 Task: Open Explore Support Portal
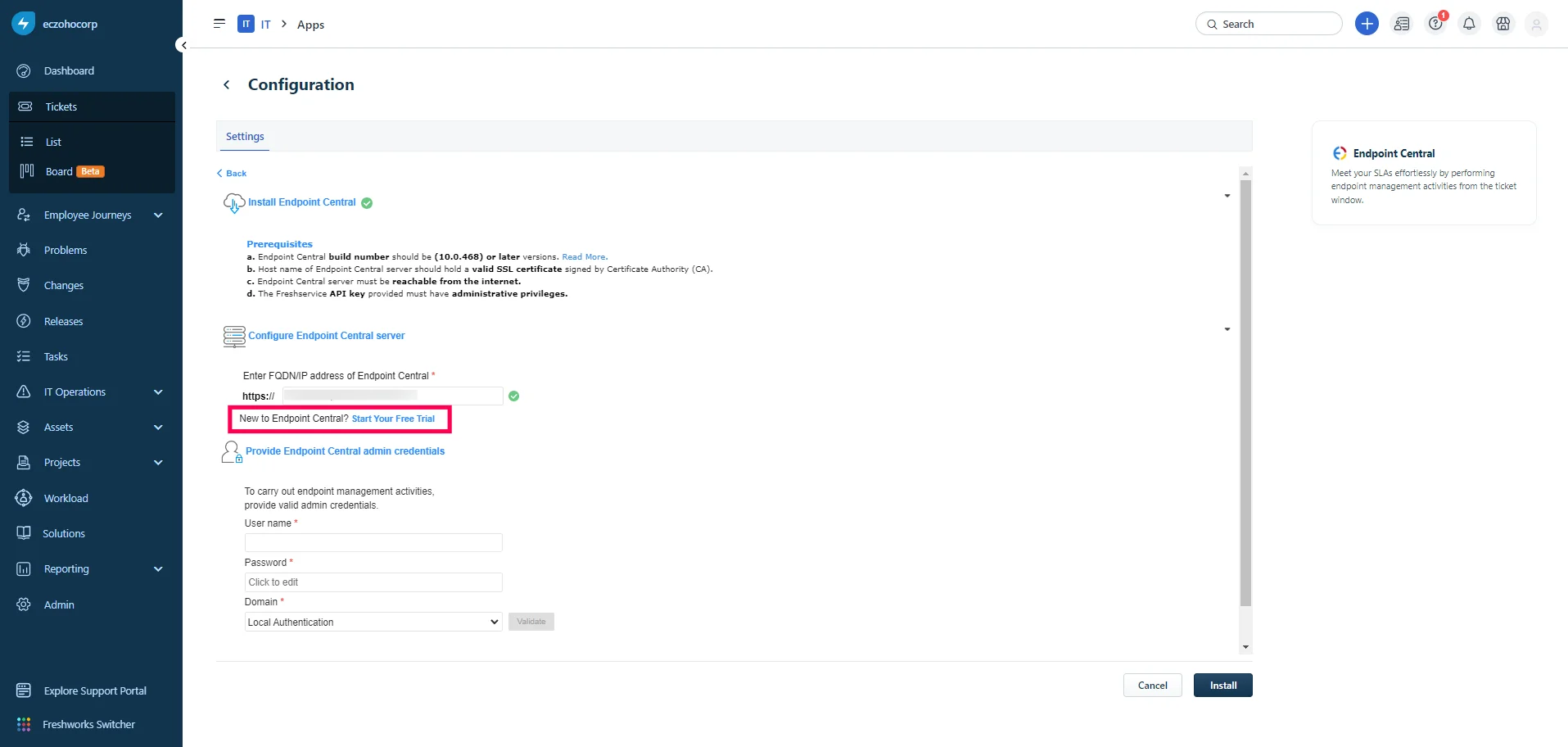pyautogui.click(x=95, y=690)
